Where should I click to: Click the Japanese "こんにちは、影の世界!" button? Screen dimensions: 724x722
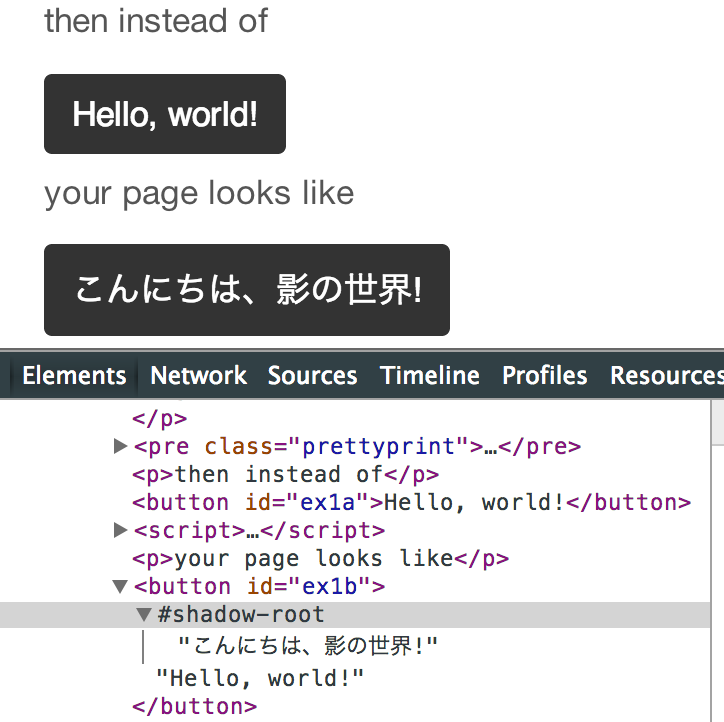tap(247, 290)
